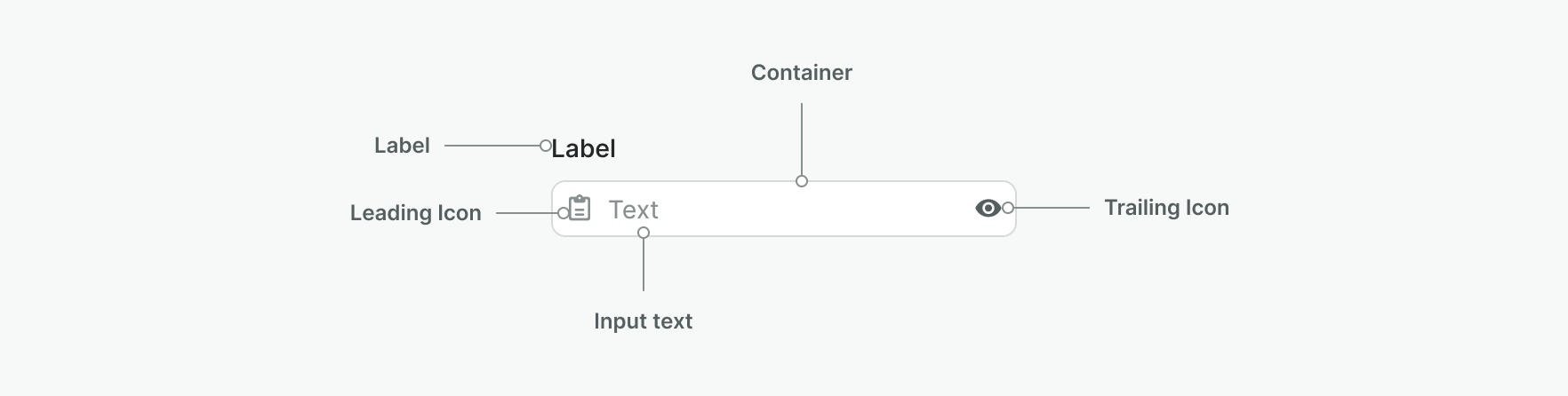Select the gray "Label" annotation on the left

402,146
